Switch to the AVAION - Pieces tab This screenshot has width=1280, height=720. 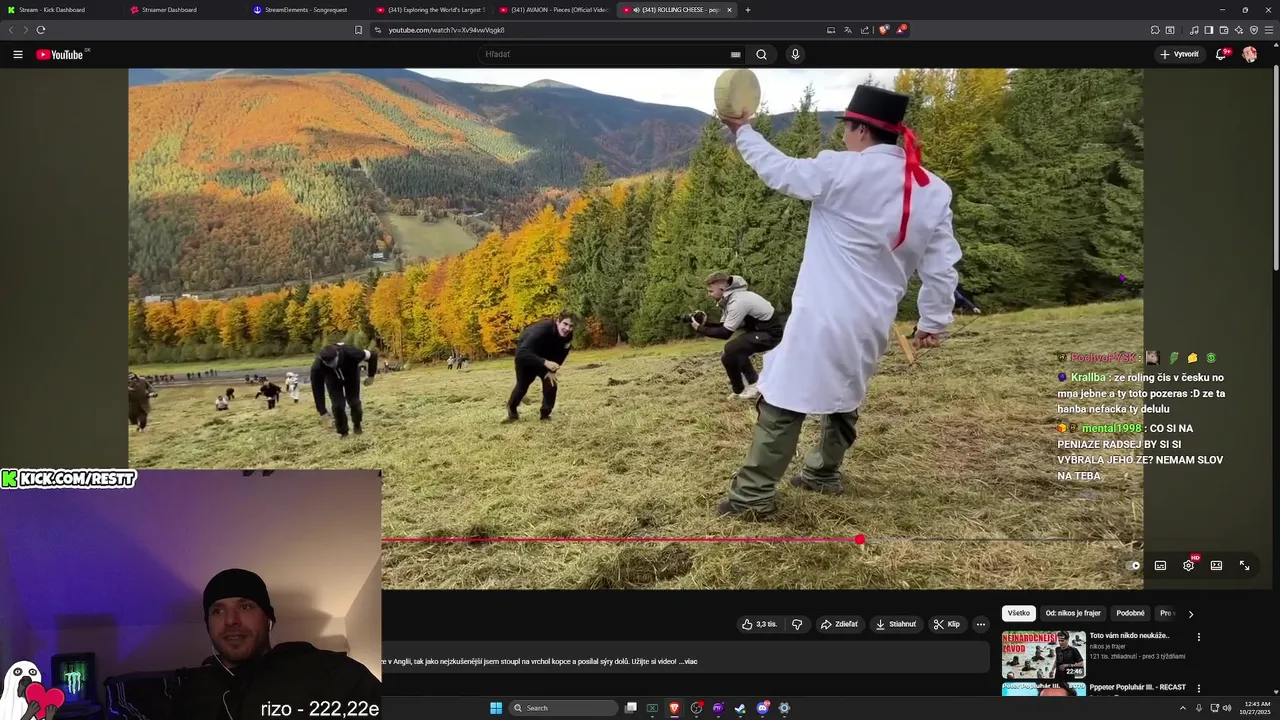(x=554, y=10)
